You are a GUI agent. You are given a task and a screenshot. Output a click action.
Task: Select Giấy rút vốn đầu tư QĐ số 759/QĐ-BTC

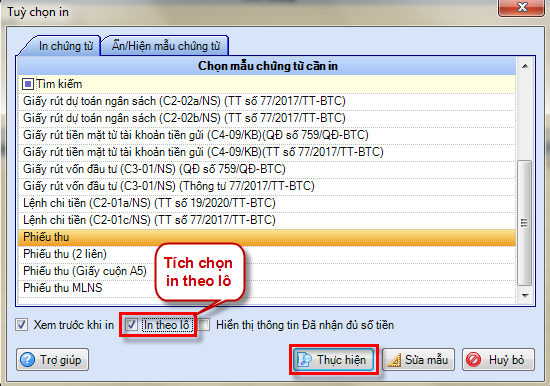[x=267, y=169]
